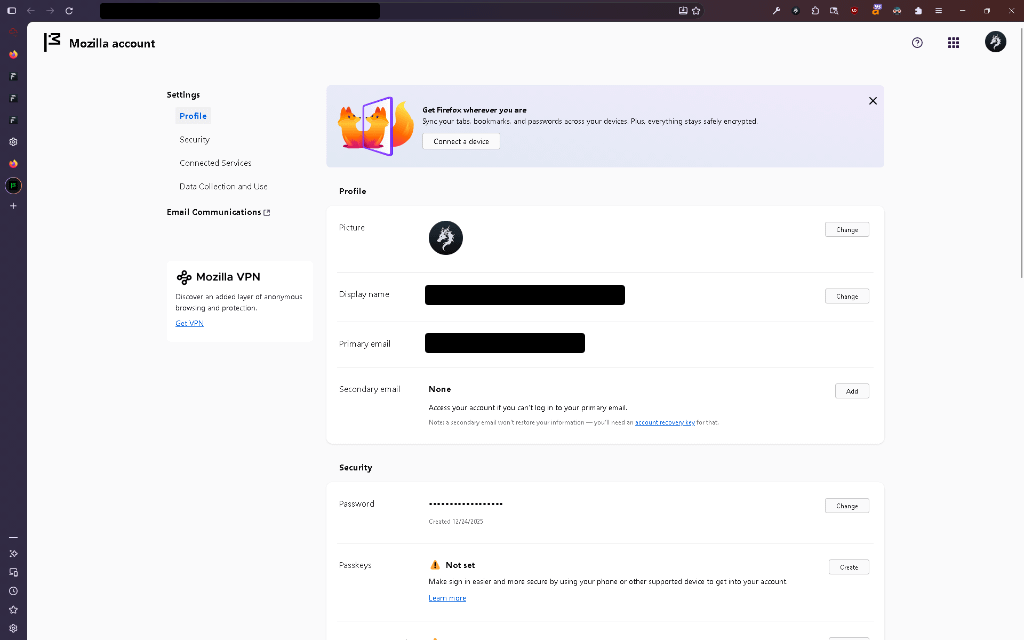Viewport: 1024px width, 640px height.
Task: Open the AI chatbot sparkle sidebar tool
Action: pos(13,553)
